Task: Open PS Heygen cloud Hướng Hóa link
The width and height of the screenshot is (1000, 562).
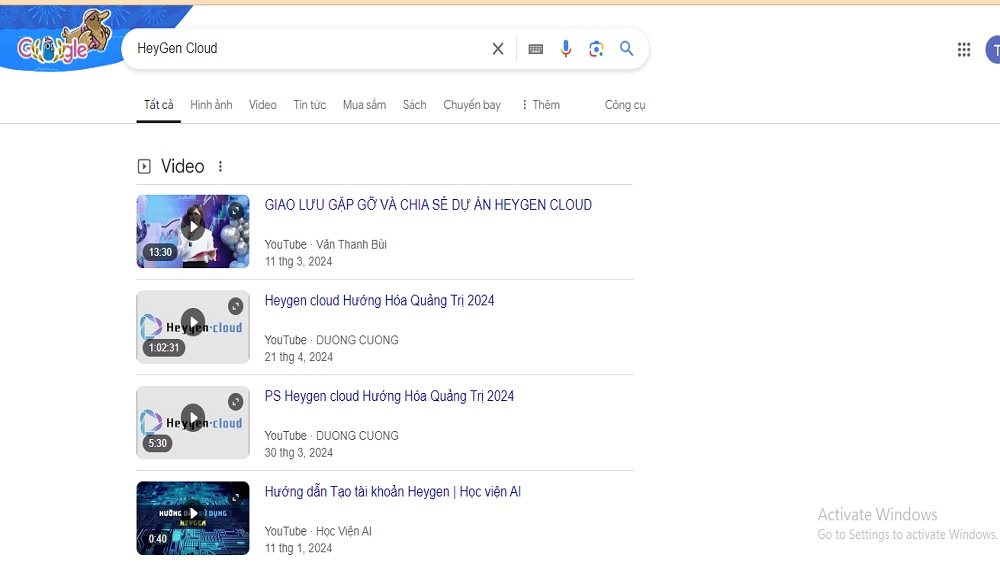Action: tap(389, 396)
